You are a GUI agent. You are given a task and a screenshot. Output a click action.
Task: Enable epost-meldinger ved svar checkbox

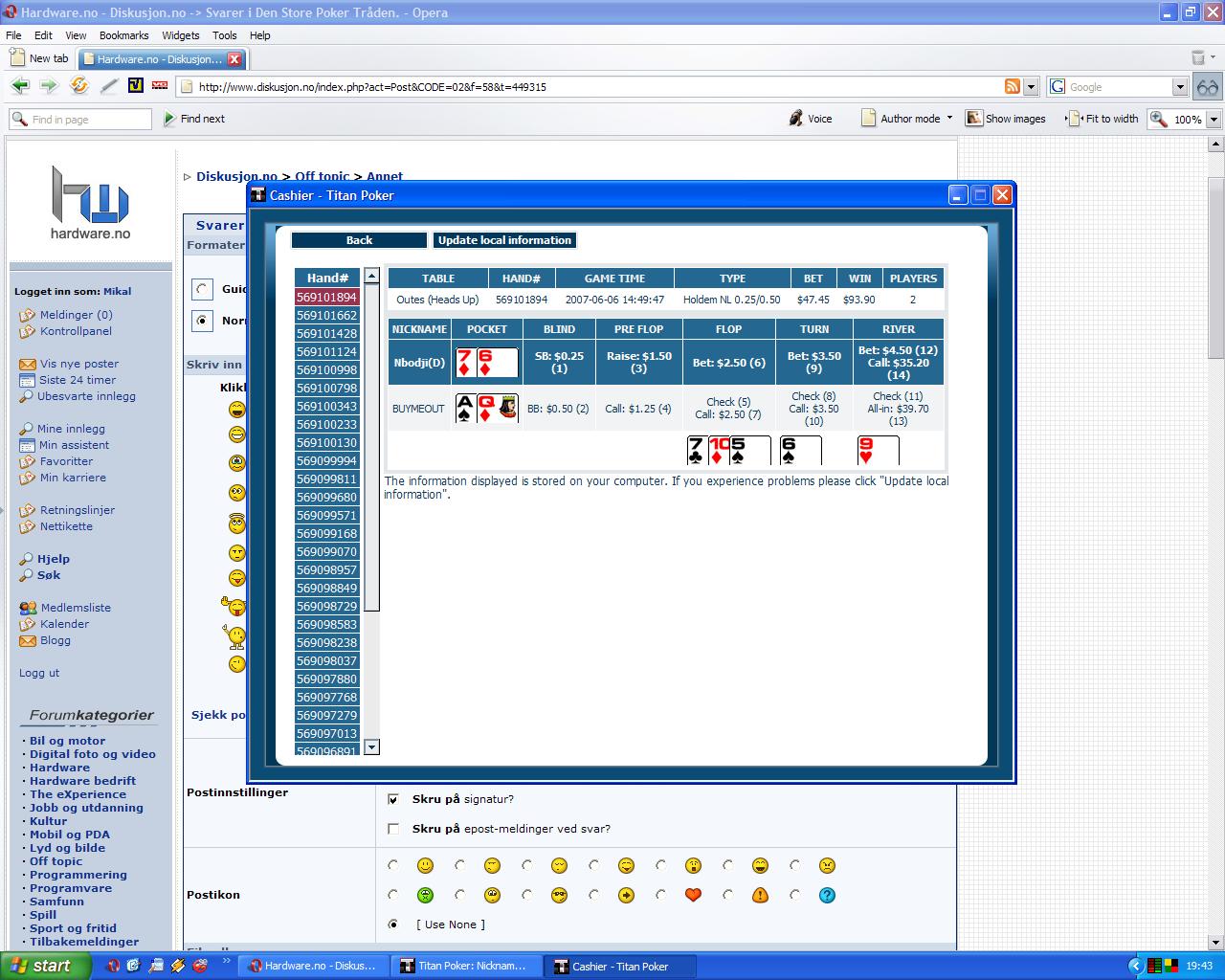(x=392, y=829)
